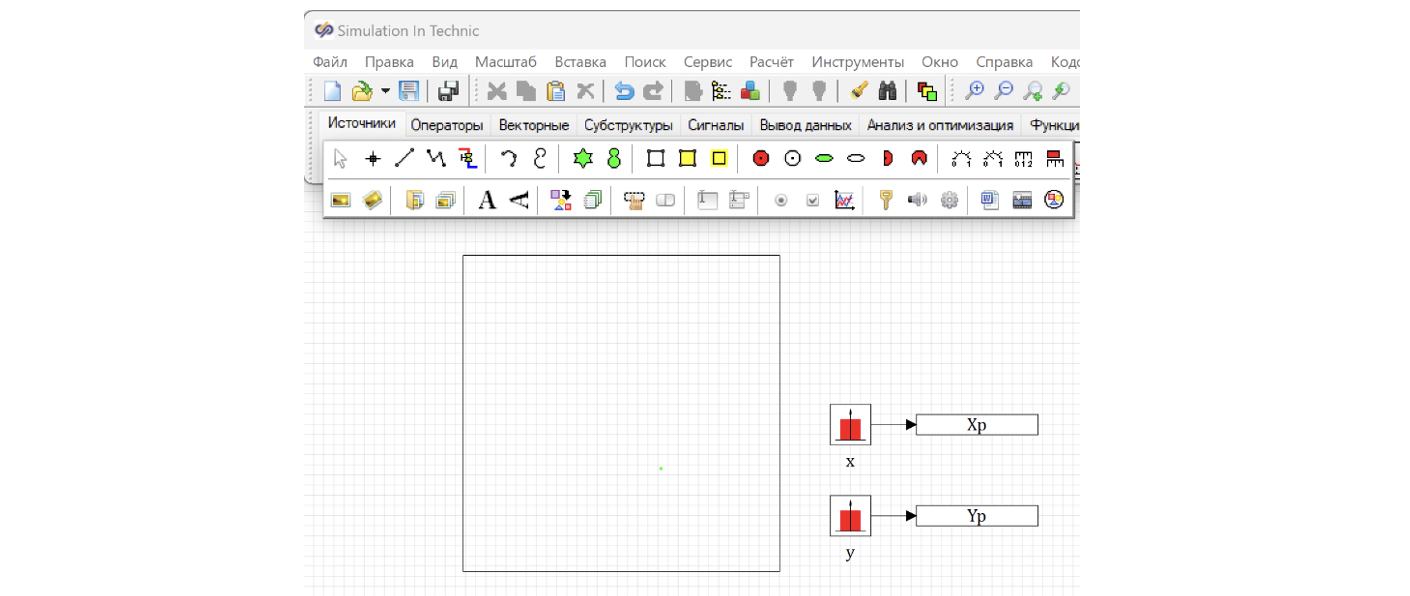Select the straight line drawing tool
This screenshot has height=596, width=1410.
(x=404, y=158)
